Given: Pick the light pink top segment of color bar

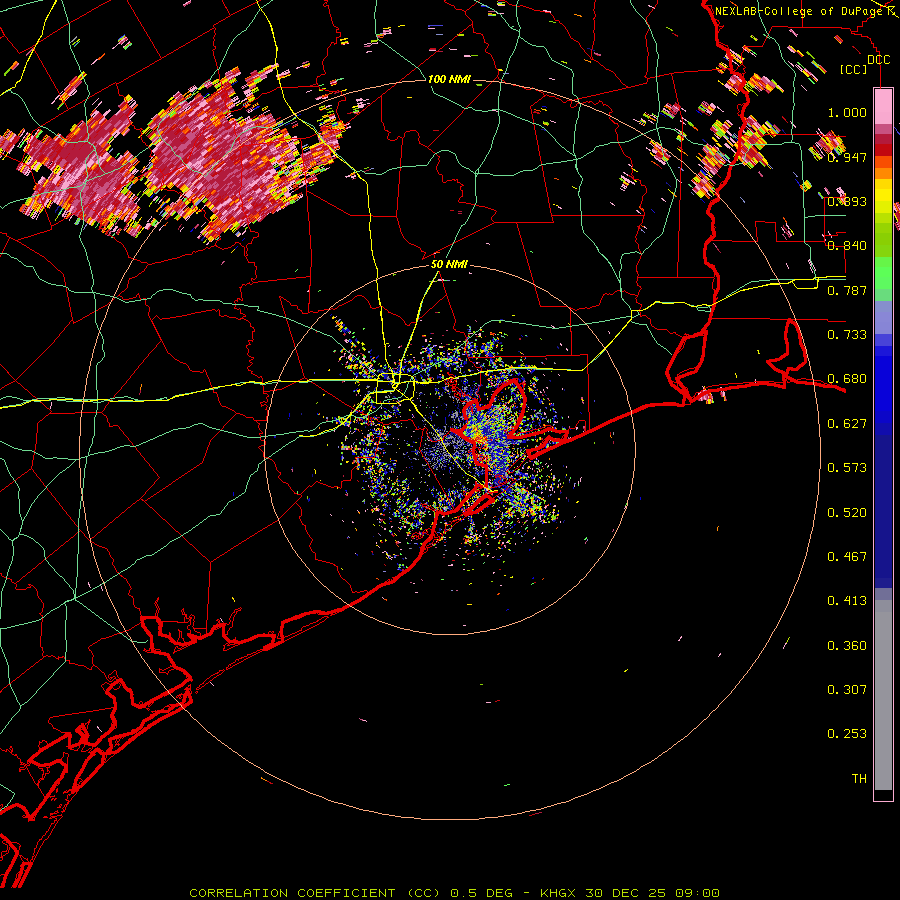Looking at the screenshot, I should (x=883, y=106).
